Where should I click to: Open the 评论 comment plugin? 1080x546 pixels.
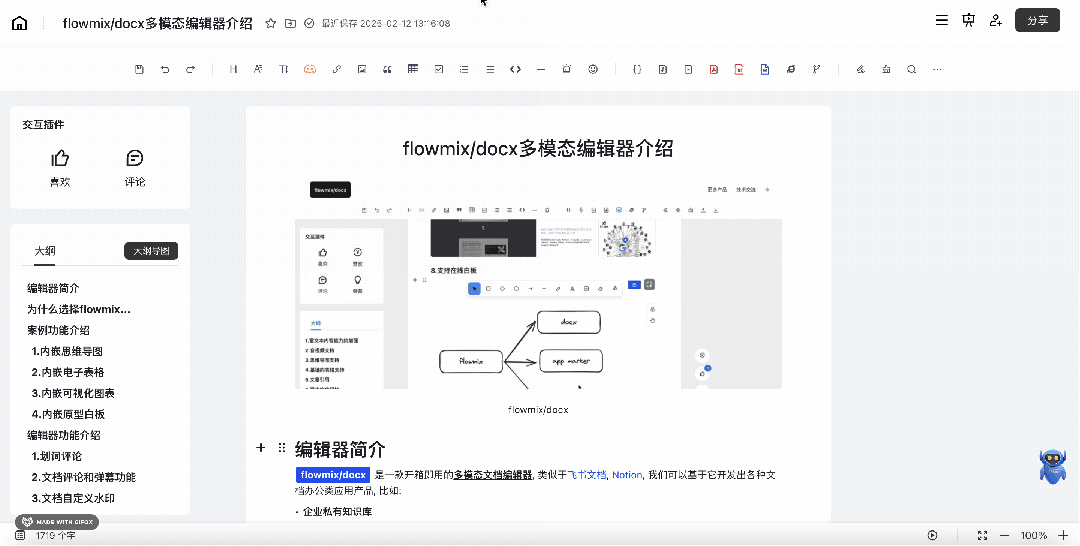(x=135, y=168)
